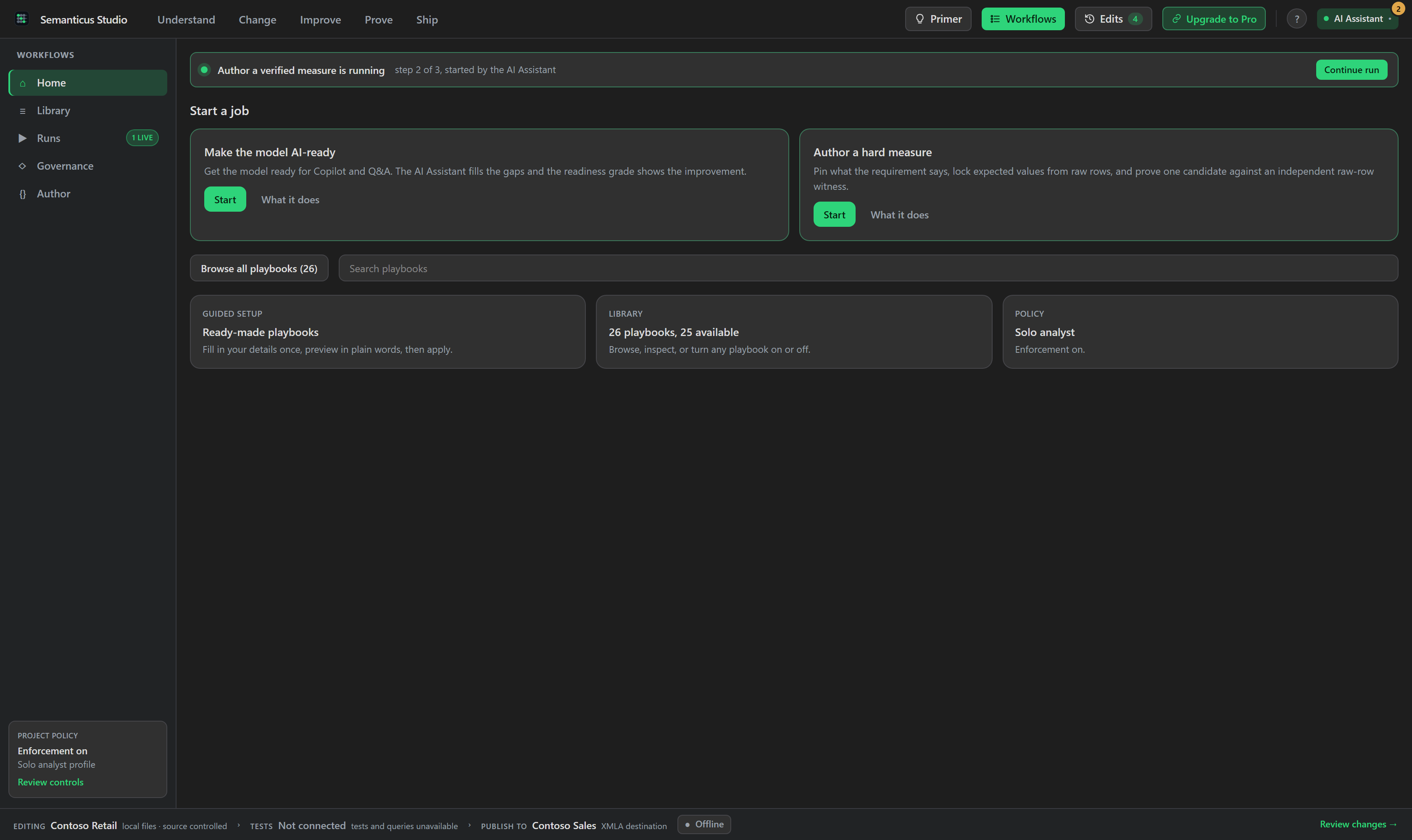Image resolution: width=1412 pixels, height=840 pixels.
Task: Open the 26 playbooks, 25 available card
Action: (x=794, y=332)
